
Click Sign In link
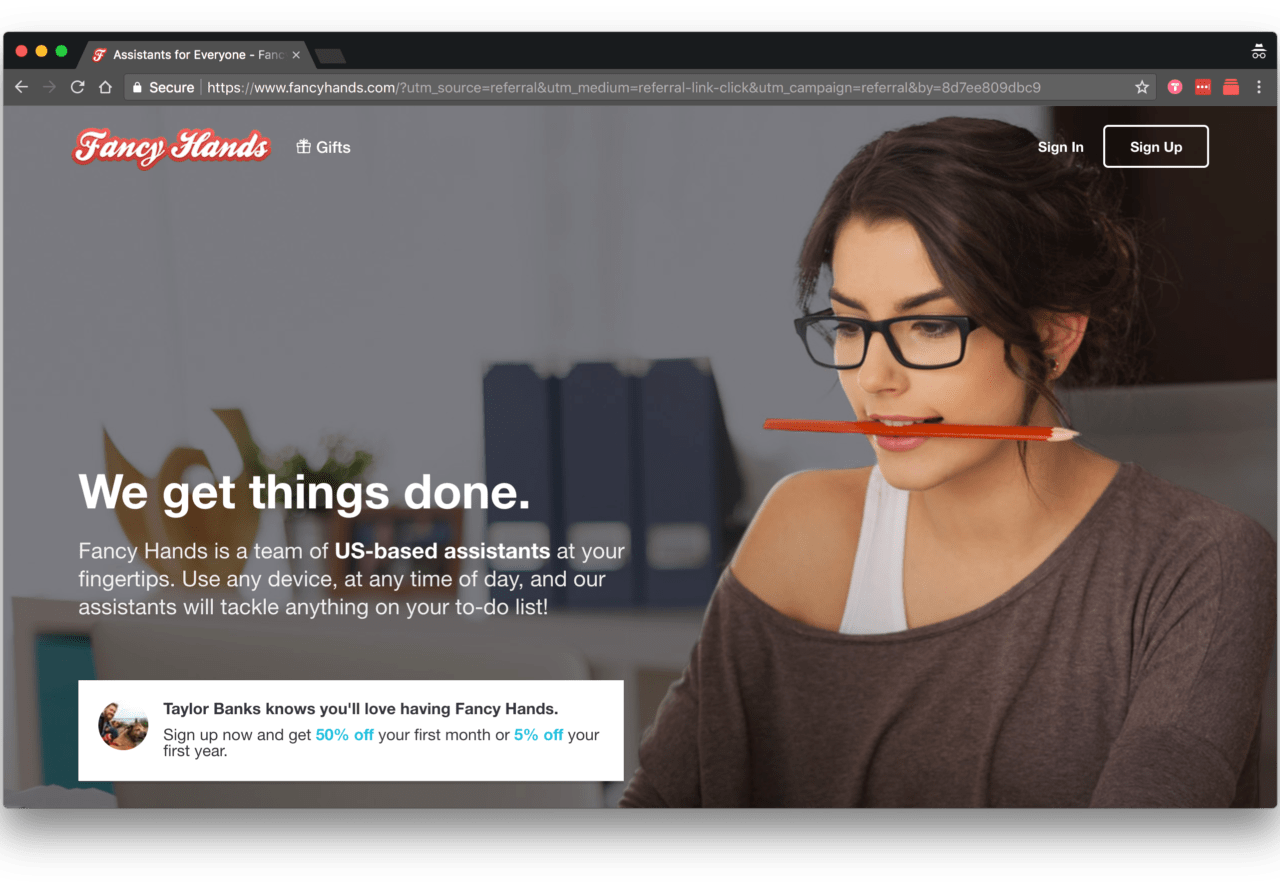tap(1060, 147)
